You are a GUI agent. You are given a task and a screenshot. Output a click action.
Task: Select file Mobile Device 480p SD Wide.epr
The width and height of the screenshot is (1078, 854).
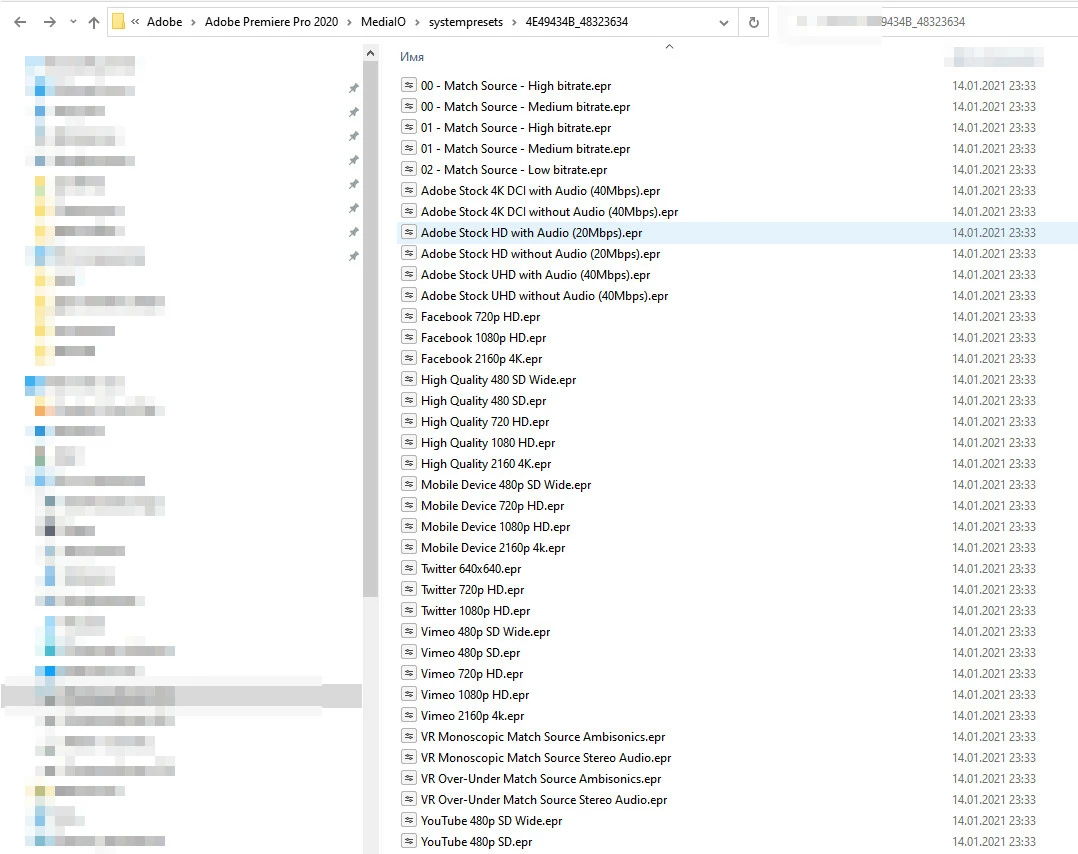coord(506,485)
